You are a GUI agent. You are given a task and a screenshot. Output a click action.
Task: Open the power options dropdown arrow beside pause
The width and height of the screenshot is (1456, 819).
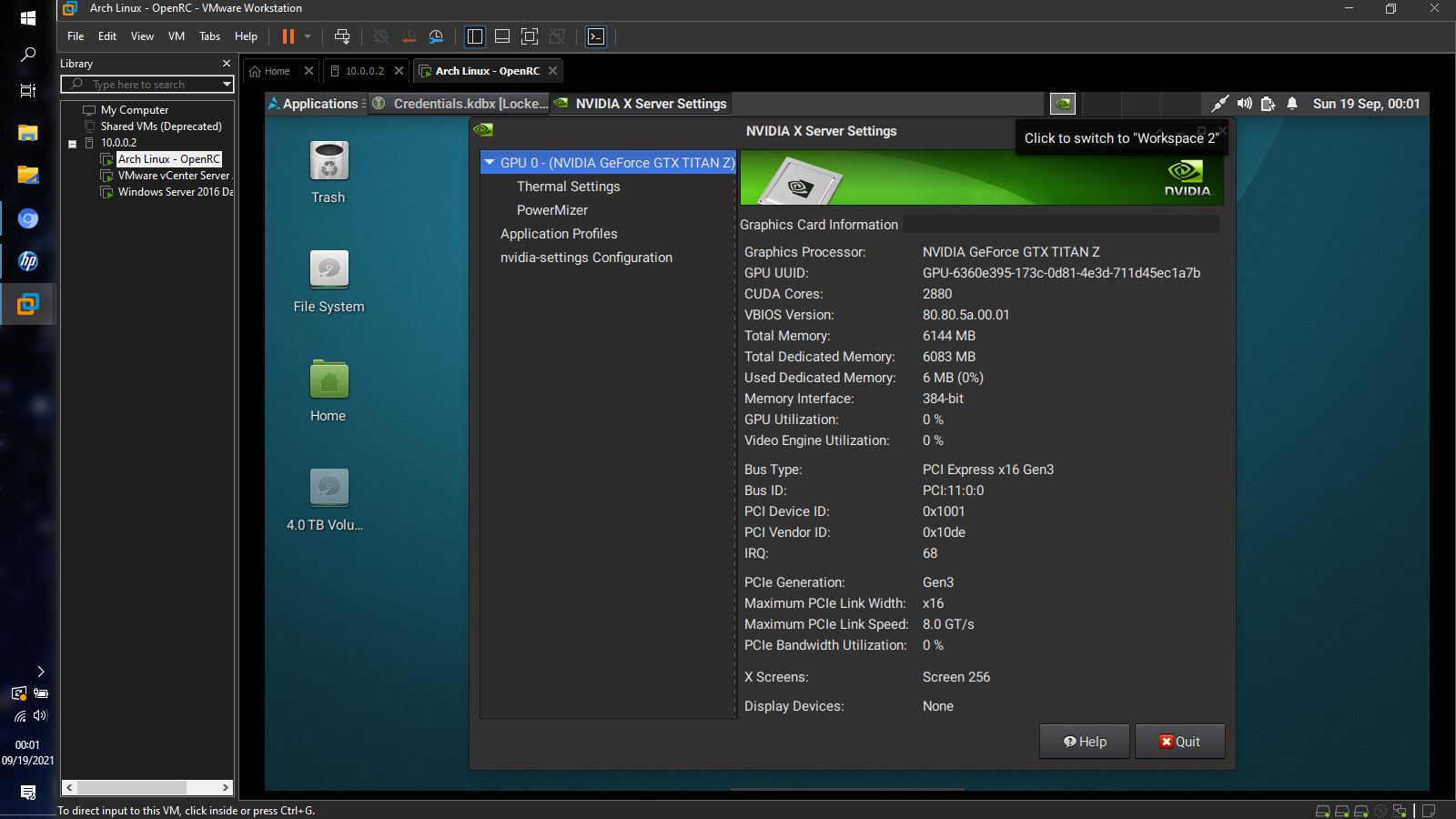tap(308, 36)
